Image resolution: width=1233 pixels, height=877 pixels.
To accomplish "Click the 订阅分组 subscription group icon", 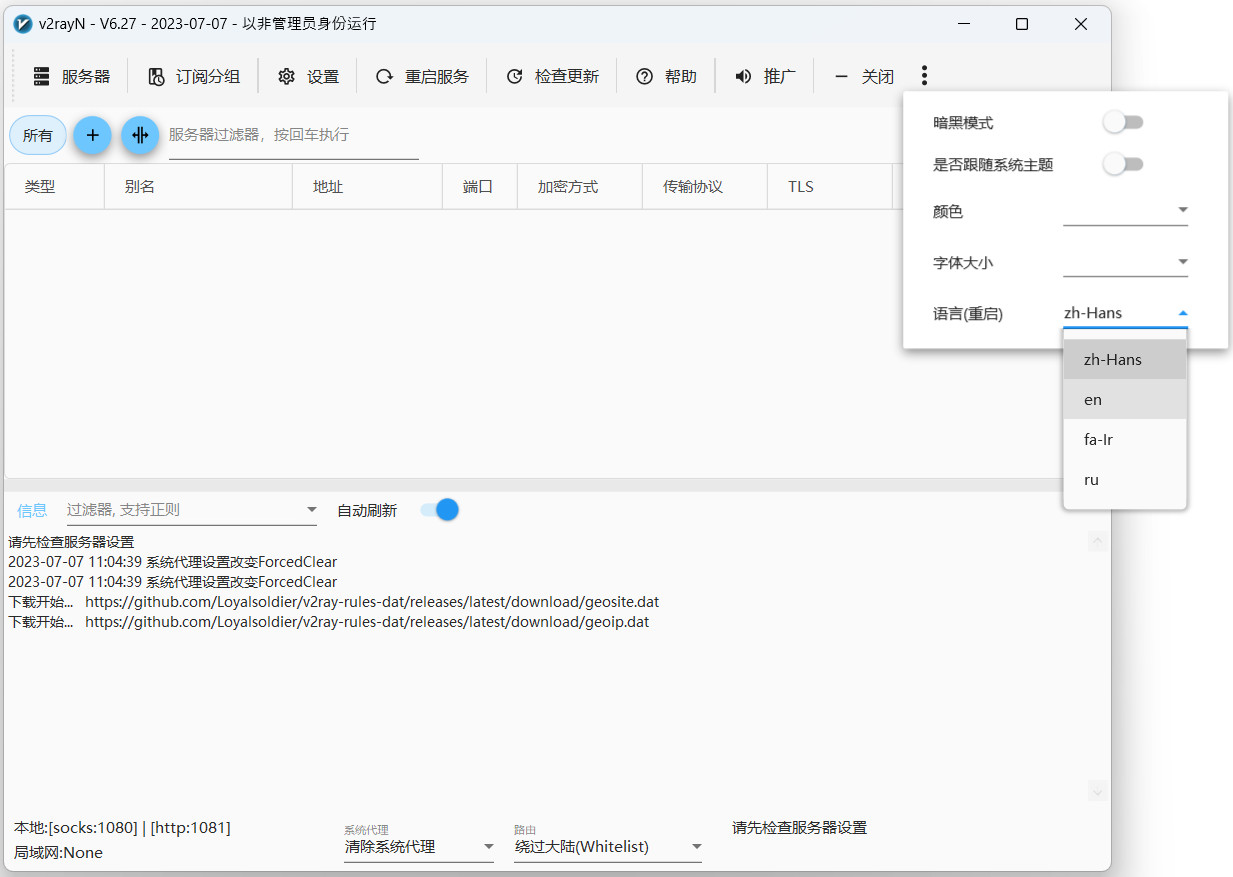I will 156,77.
